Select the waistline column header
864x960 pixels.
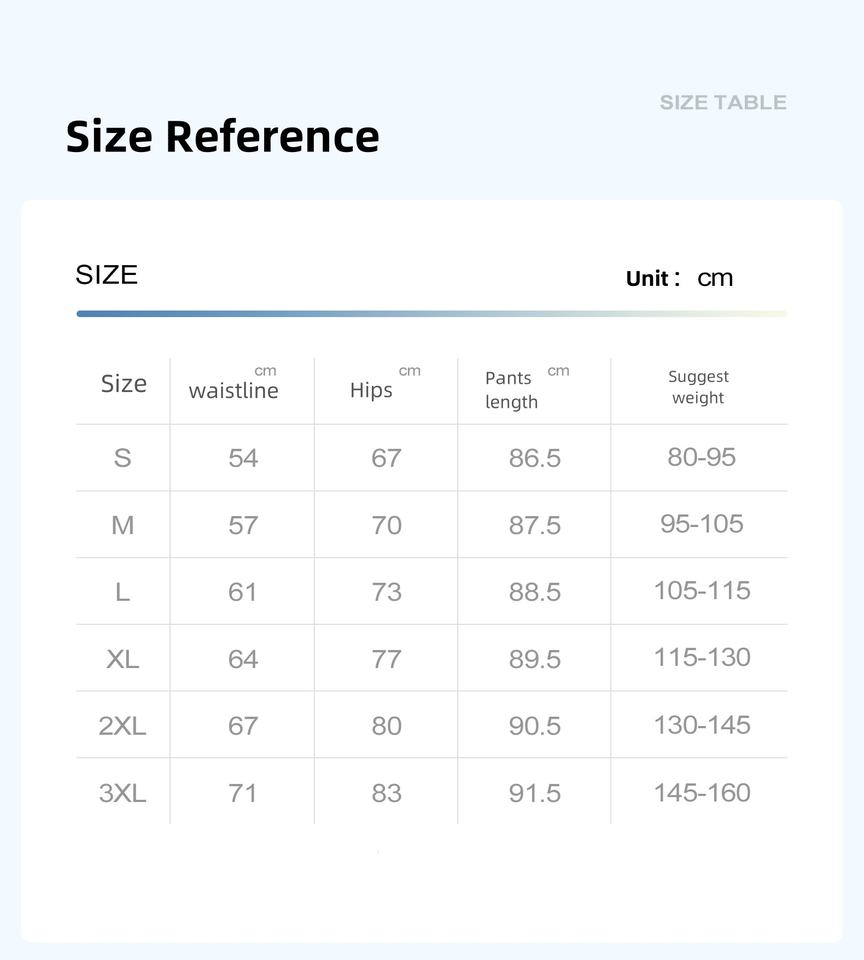coord(233,390)
